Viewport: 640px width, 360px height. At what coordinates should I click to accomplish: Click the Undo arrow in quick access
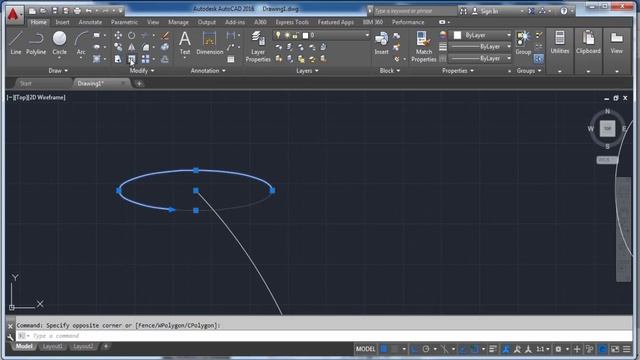click(89, 11)
